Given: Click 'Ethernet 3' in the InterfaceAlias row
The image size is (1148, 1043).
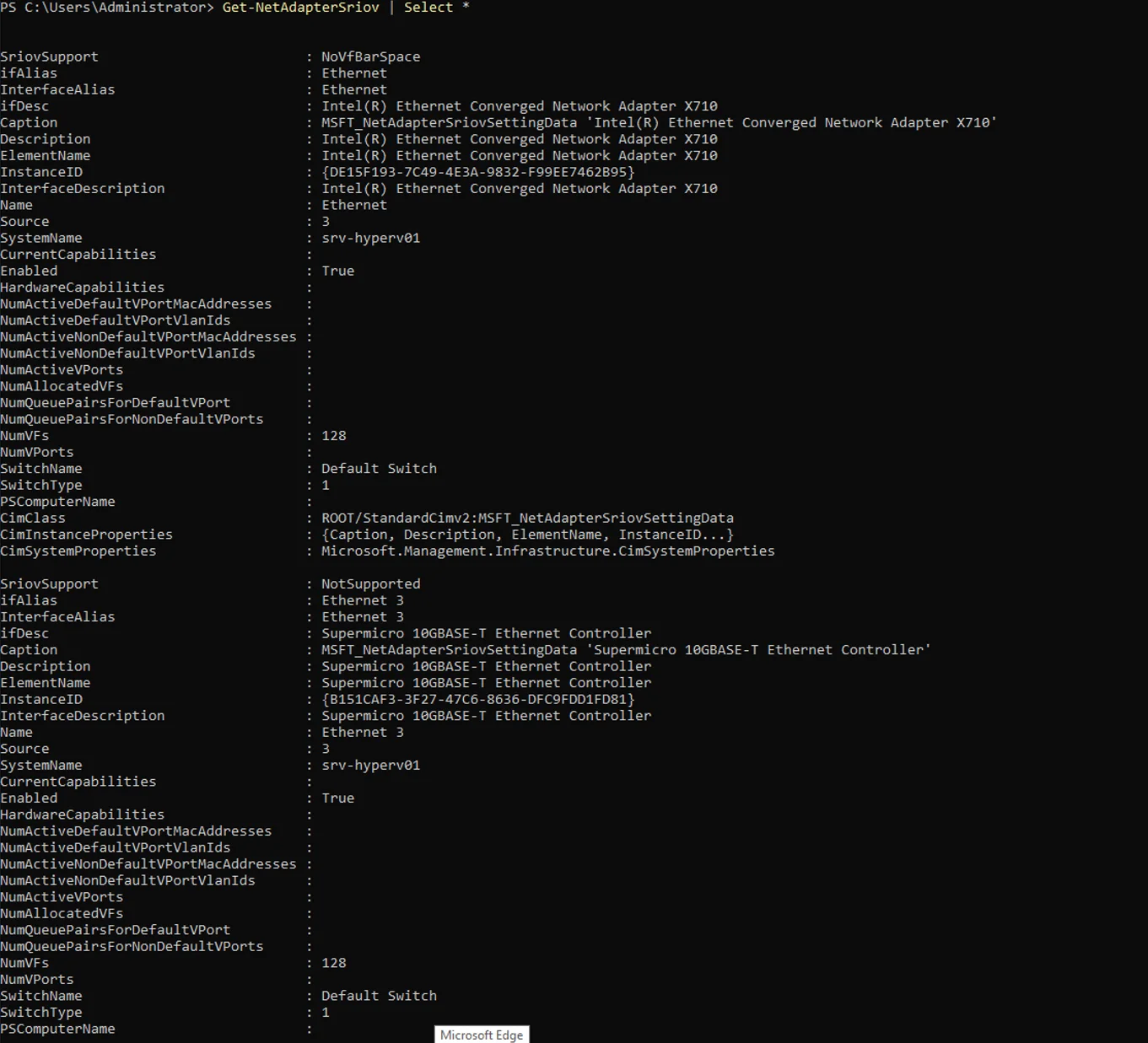Looking at the screenshot, I should point(363,616).
